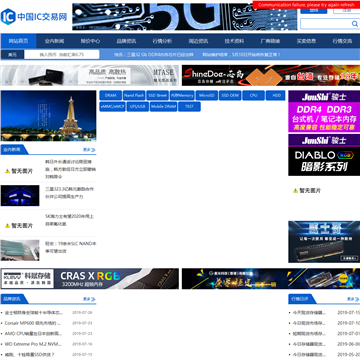
Task: Click 更多 arrows beside 品牌资讯
Action: tap(89, 299)
